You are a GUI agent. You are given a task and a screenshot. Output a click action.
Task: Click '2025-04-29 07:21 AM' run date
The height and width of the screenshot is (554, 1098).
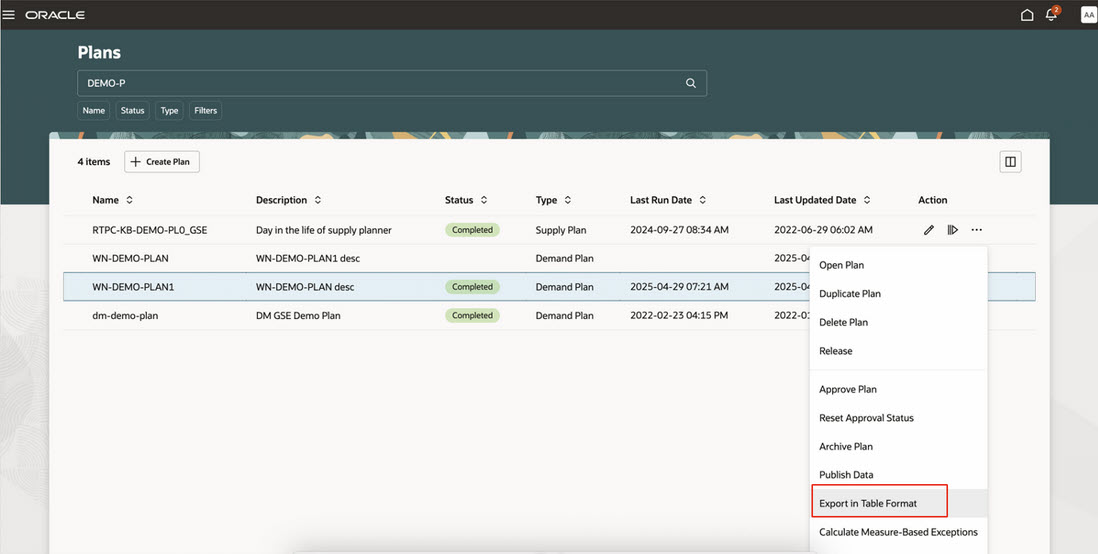tap(679, 287)
